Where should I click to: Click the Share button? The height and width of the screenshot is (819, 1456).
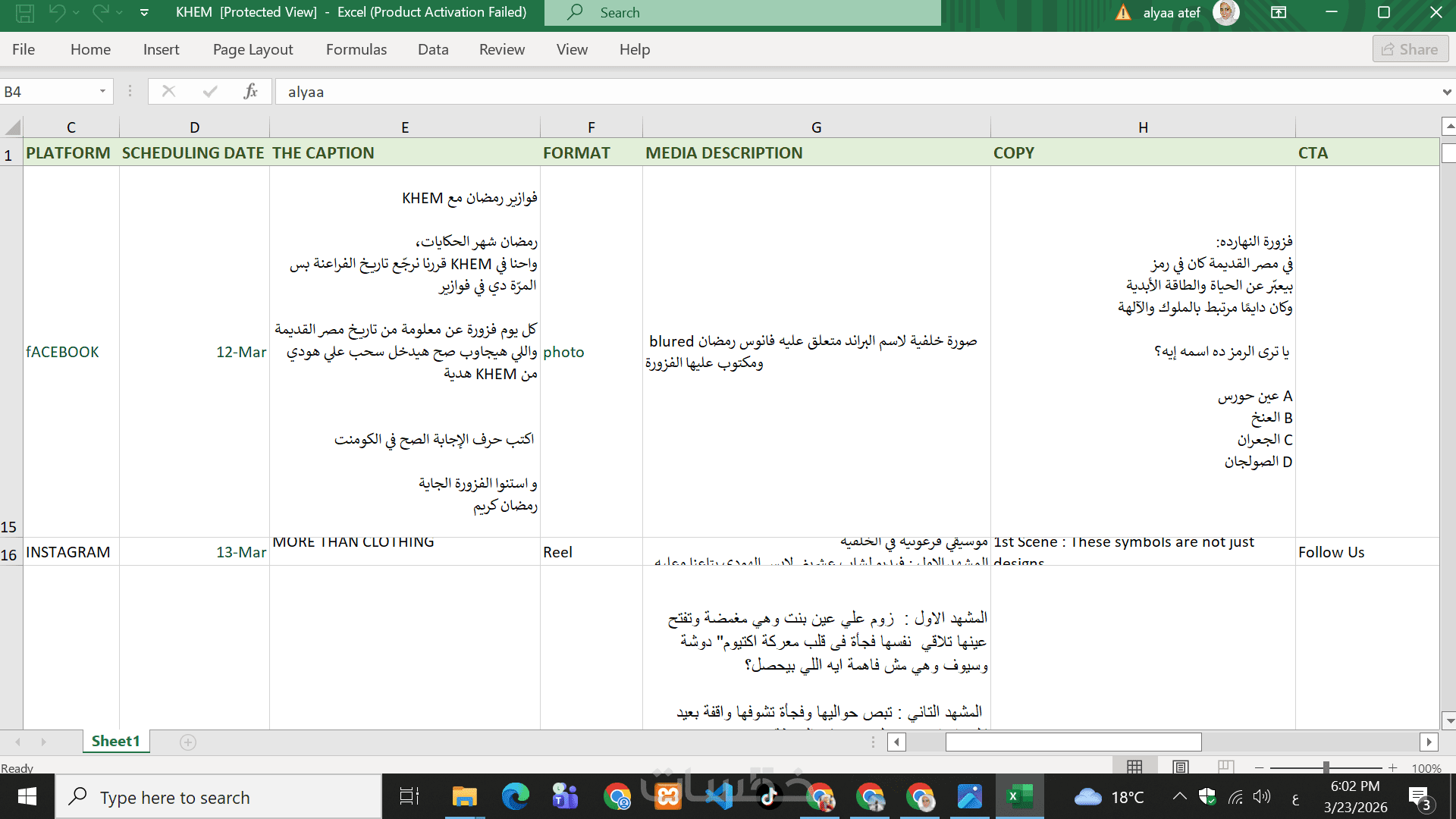coord(1410,49)
